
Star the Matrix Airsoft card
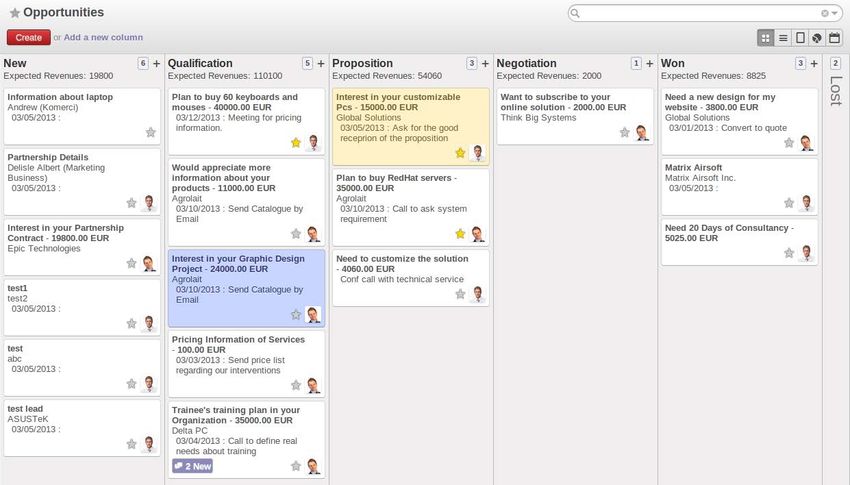(x=789, y=203)
